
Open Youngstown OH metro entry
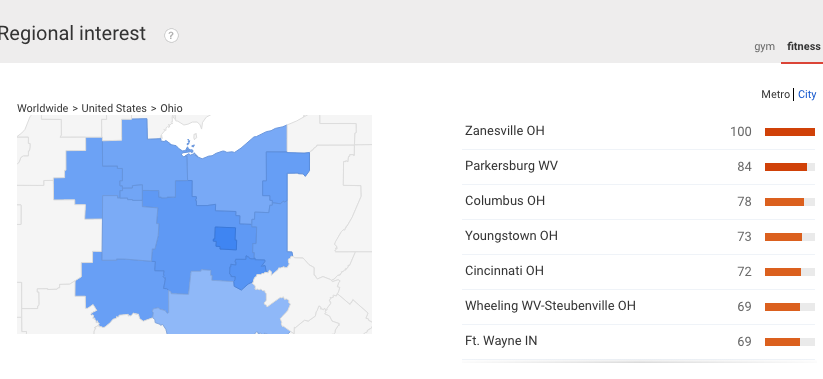[x=638, y=237]
